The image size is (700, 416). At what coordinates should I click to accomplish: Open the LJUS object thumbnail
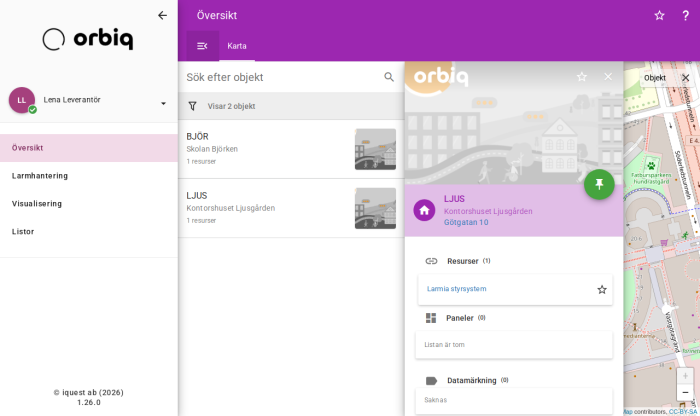(x=375, y=208)
